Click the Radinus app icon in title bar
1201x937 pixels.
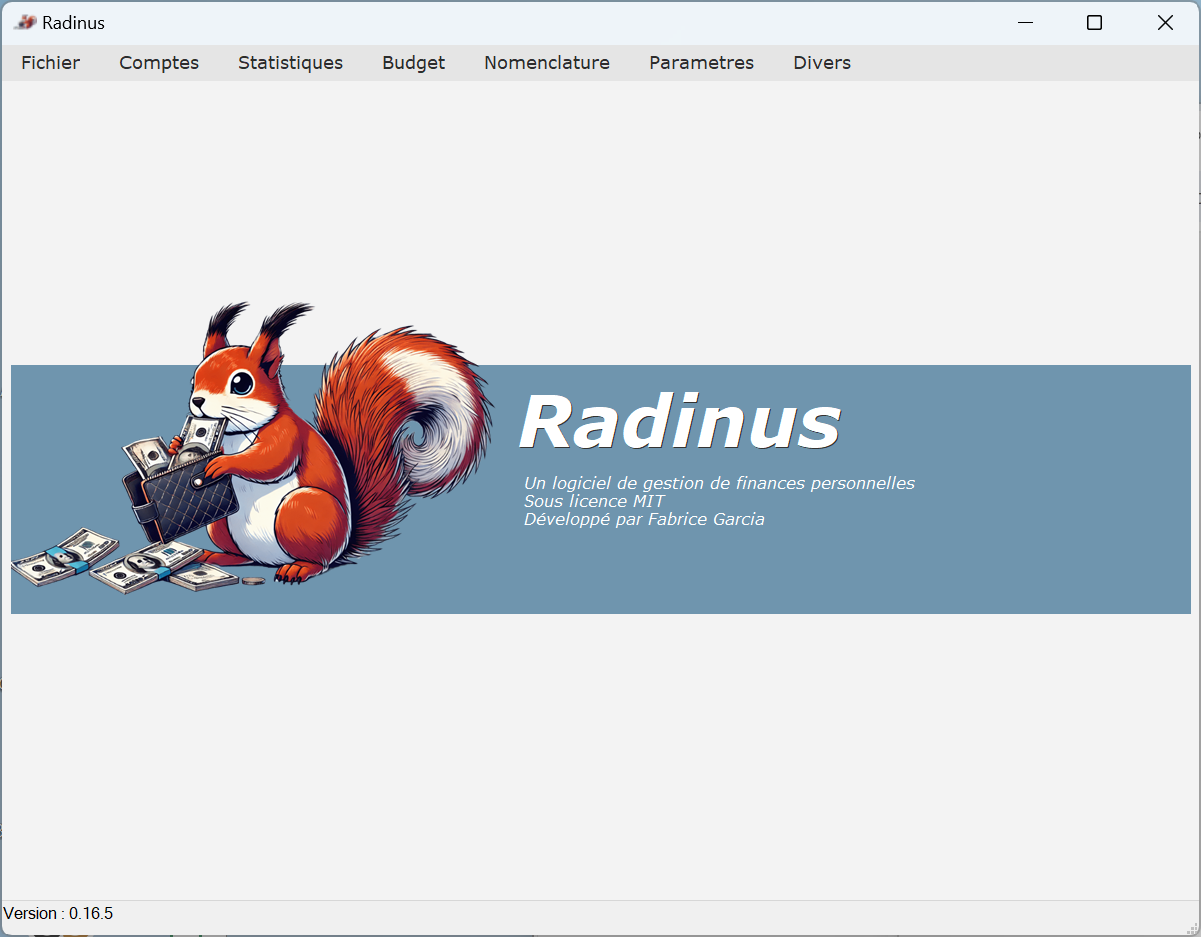point(25,22)
